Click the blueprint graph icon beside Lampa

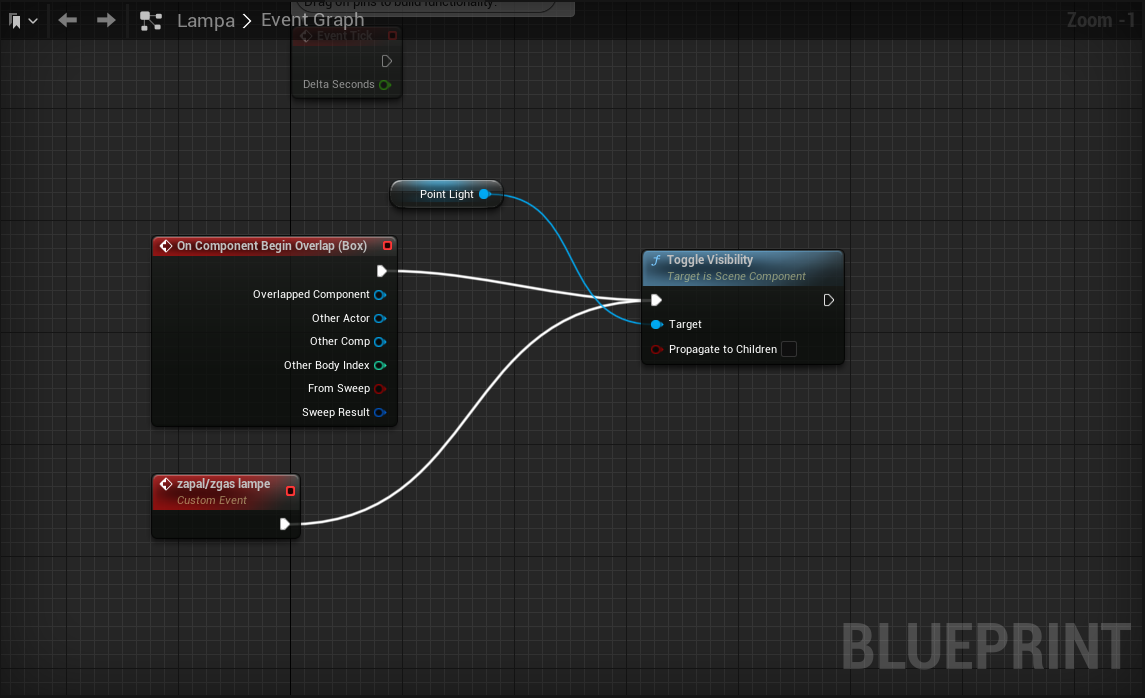151,20
